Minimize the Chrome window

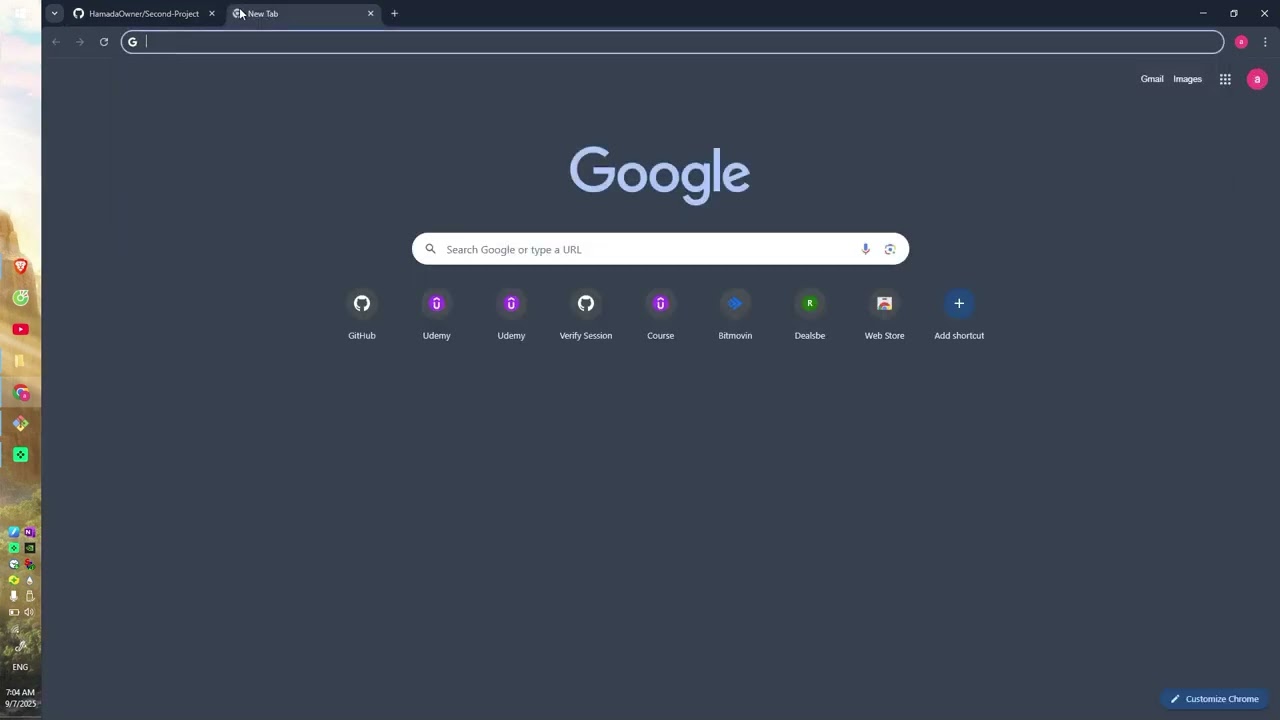(x=1203, y=13)
